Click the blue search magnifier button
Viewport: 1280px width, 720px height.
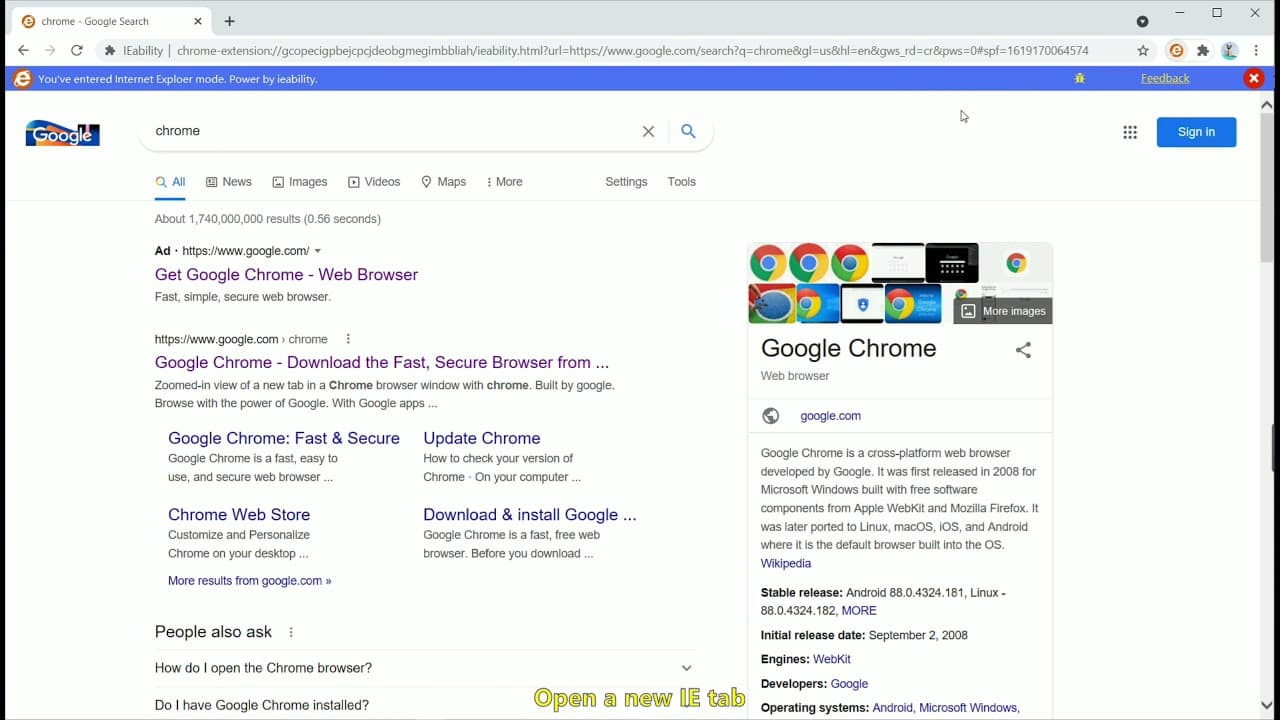coord(688,131)
